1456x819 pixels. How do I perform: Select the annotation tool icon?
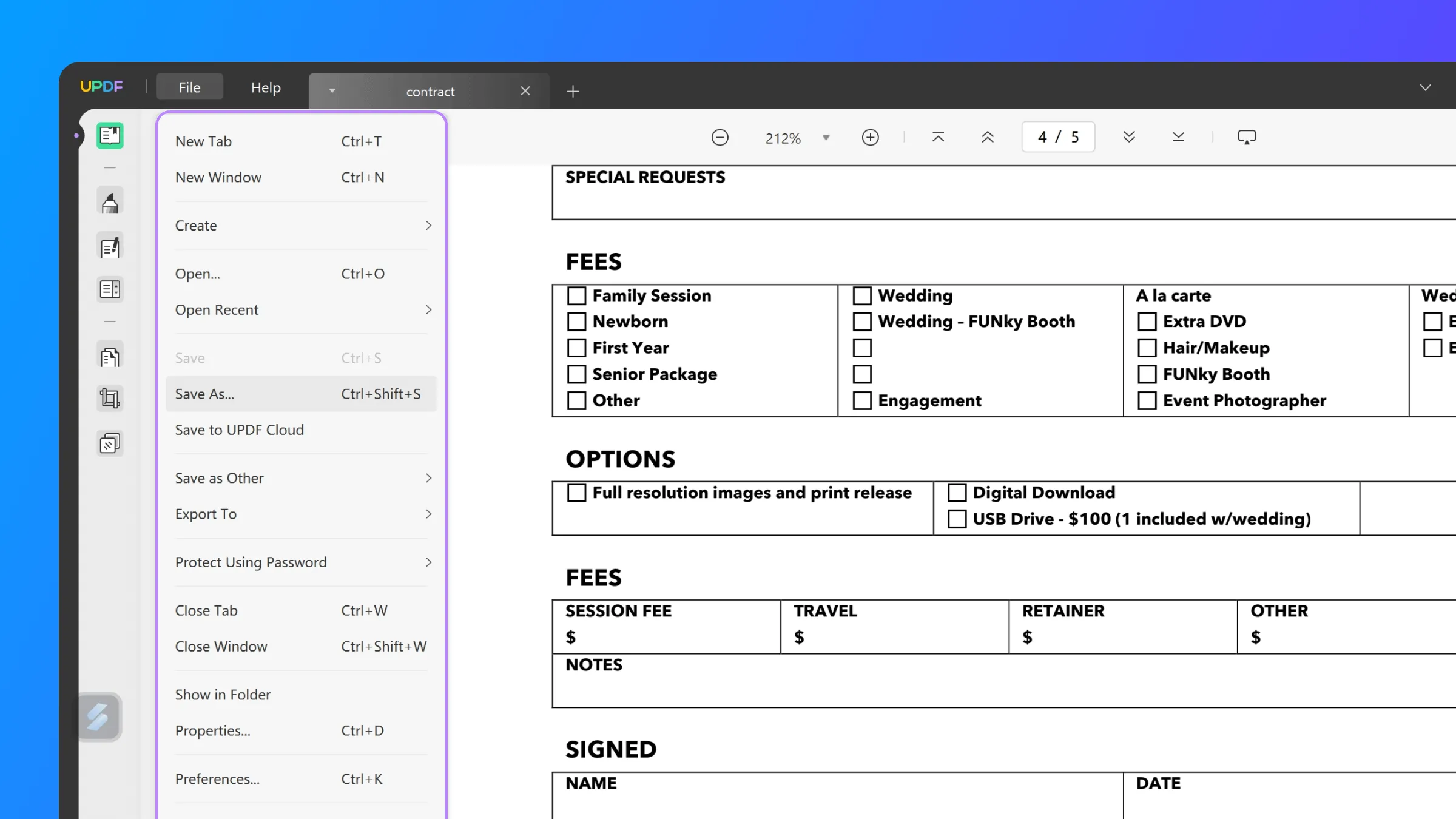tap(109, 201)
